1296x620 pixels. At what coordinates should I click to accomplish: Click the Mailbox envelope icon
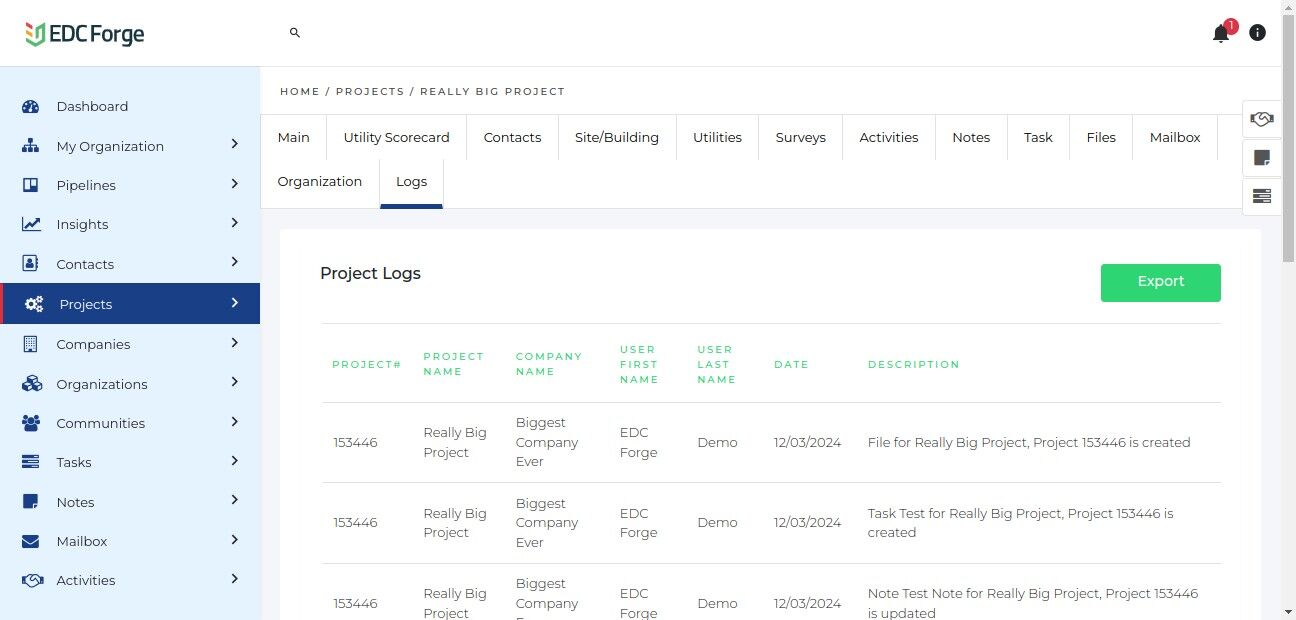30,541
